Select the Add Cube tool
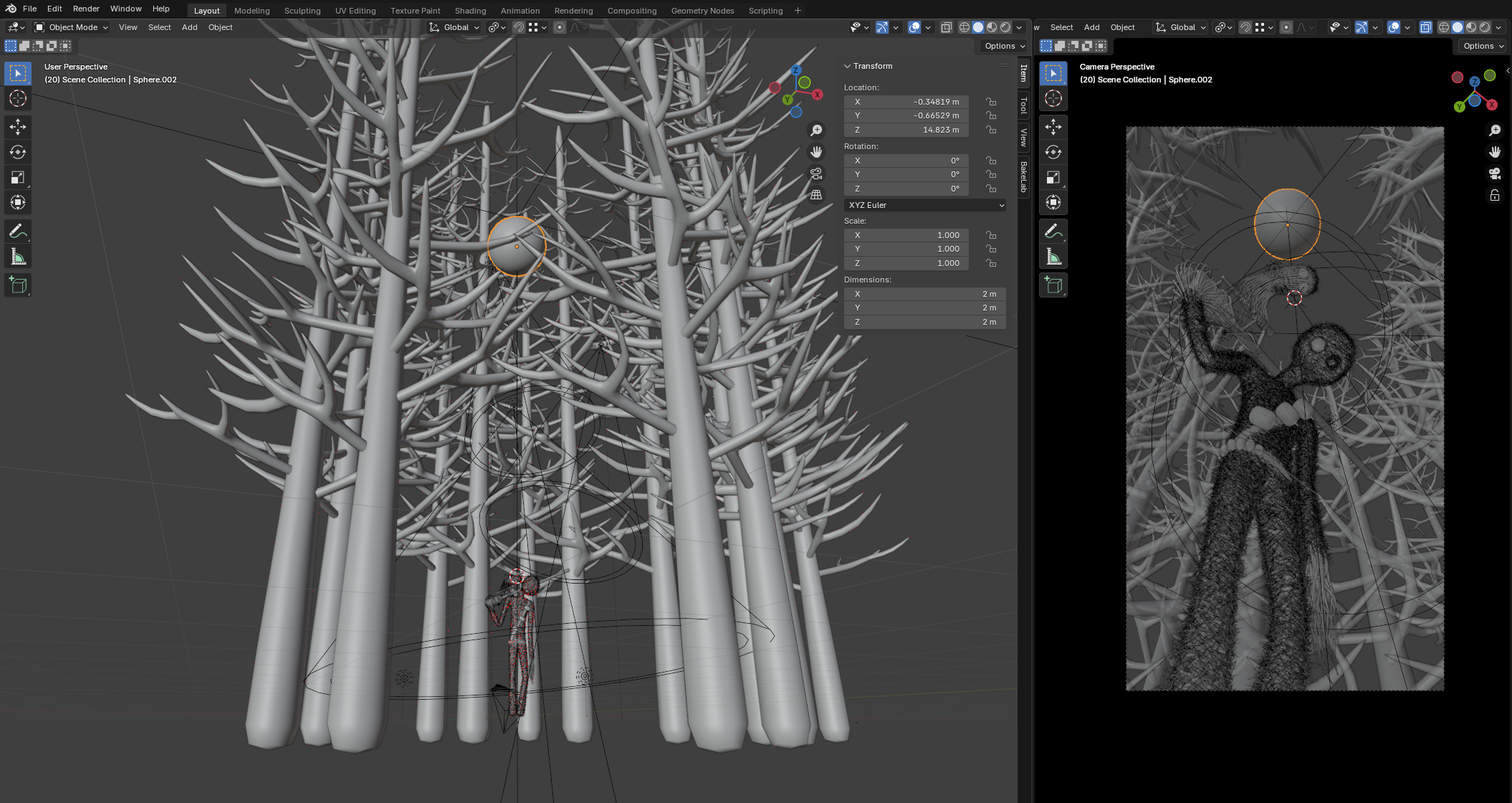 click(18, 285)
